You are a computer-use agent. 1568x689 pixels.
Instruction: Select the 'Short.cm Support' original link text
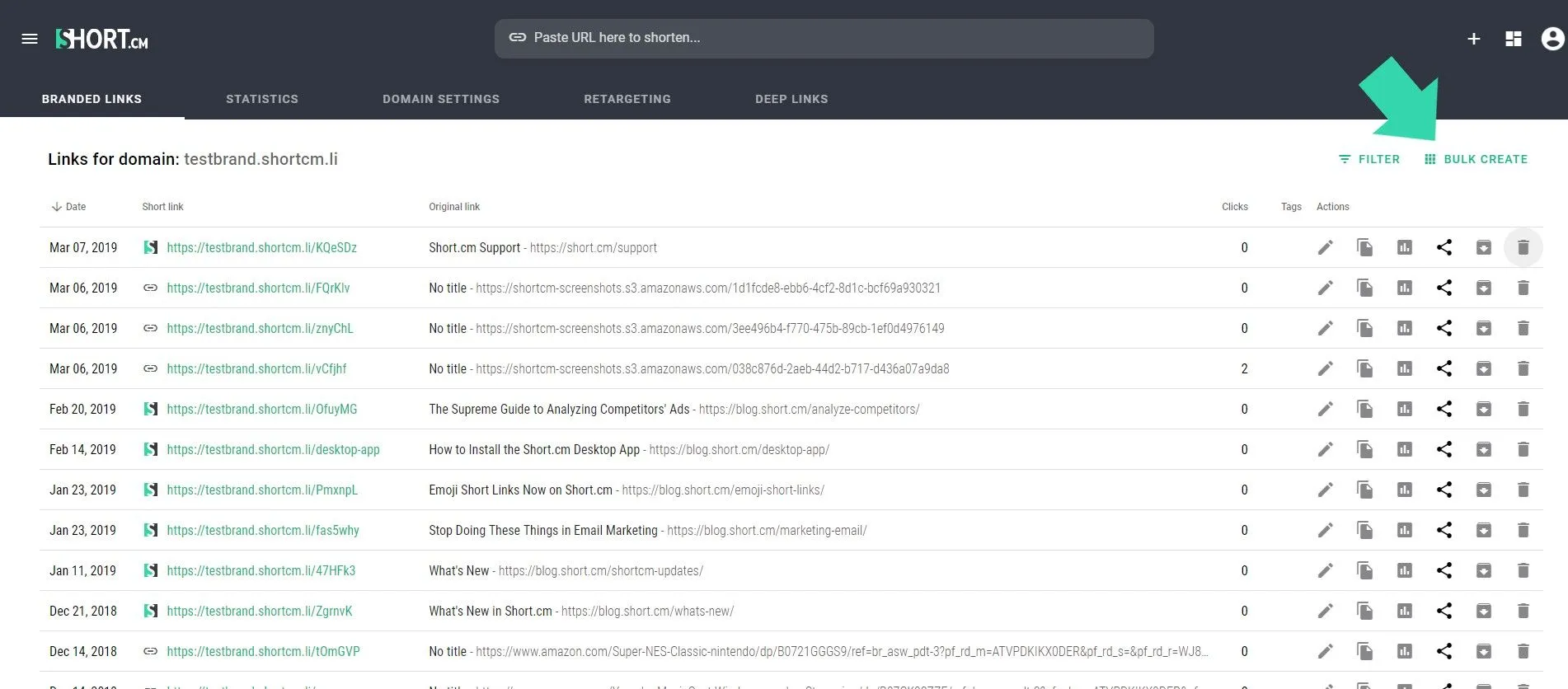pyautogui.click(x=475, y=247)
